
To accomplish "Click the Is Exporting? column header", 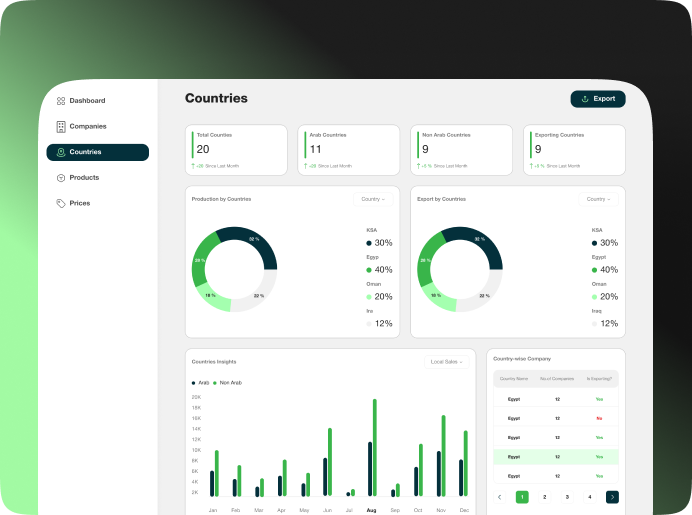I will point(599,379).
